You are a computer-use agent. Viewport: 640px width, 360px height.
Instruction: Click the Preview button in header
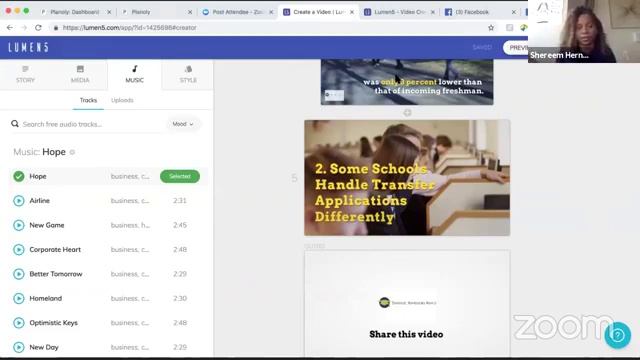point(516,48)
